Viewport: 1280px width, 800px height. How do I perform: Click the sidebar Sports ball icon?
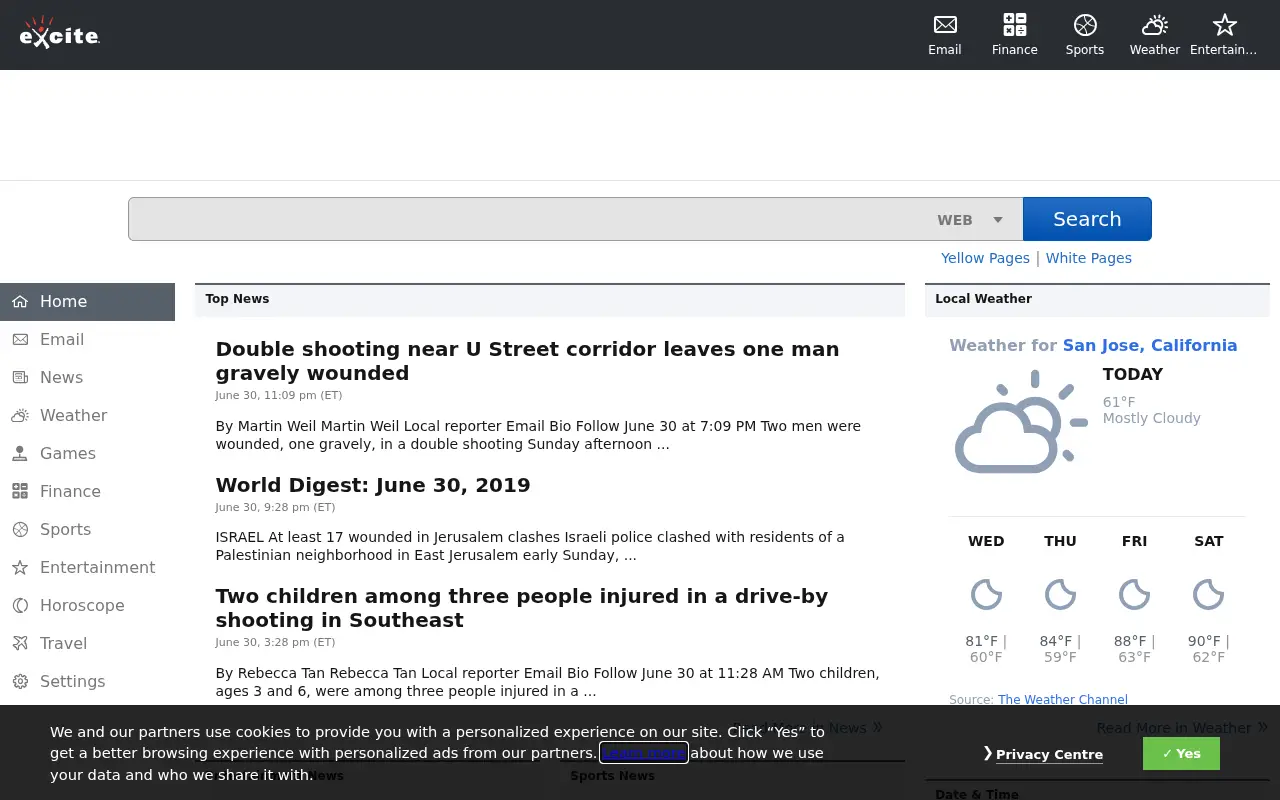pos(20,529)
